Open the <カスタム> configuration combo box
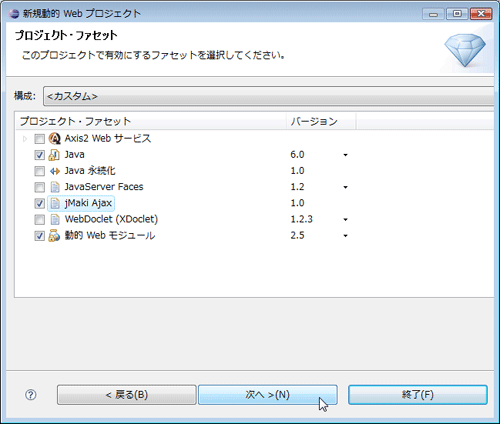500x424 pixels. (268, 96)
